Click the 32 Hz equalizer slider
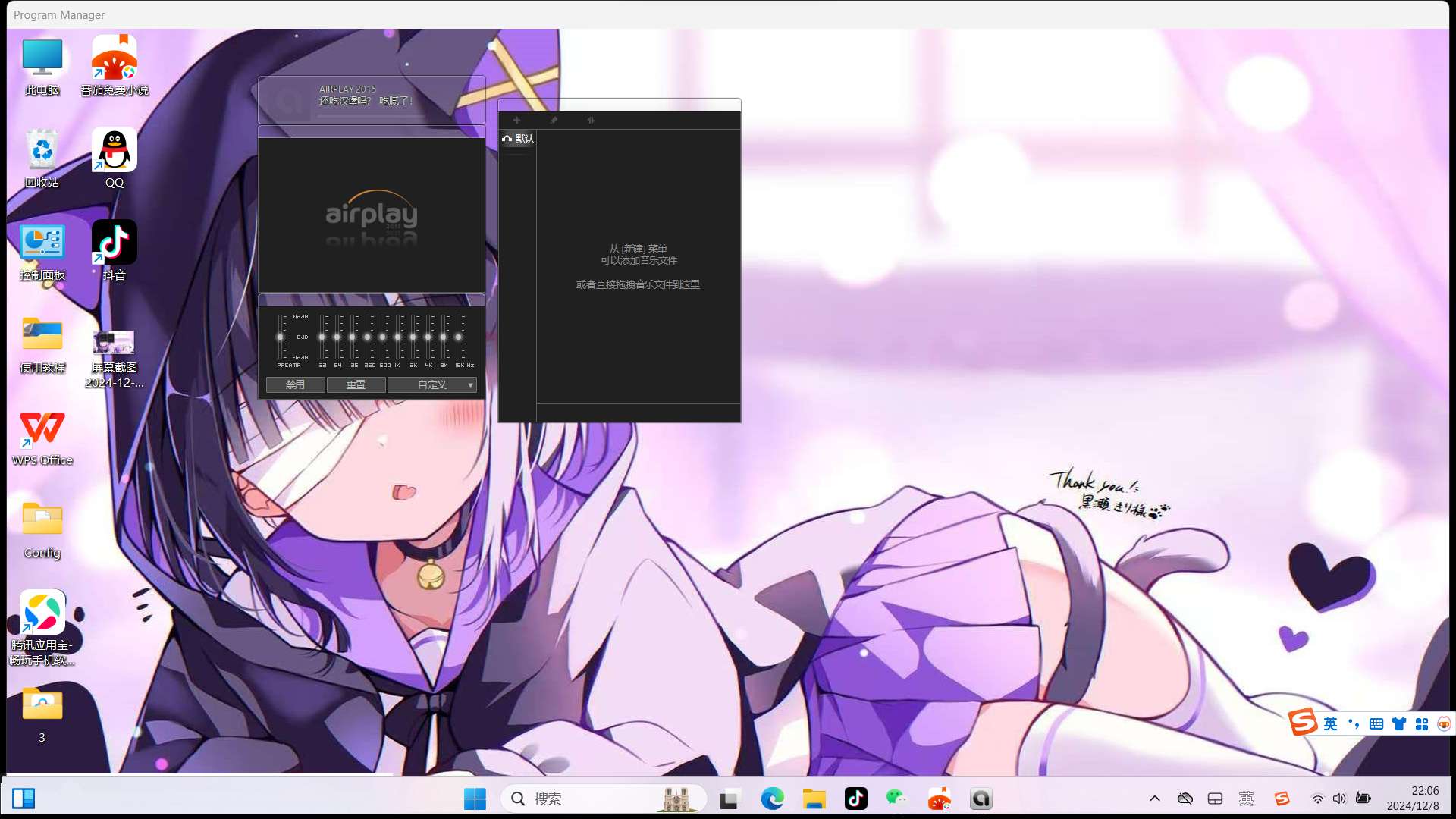This screenshot has width=1456, height=819. [x=322, y=337]
